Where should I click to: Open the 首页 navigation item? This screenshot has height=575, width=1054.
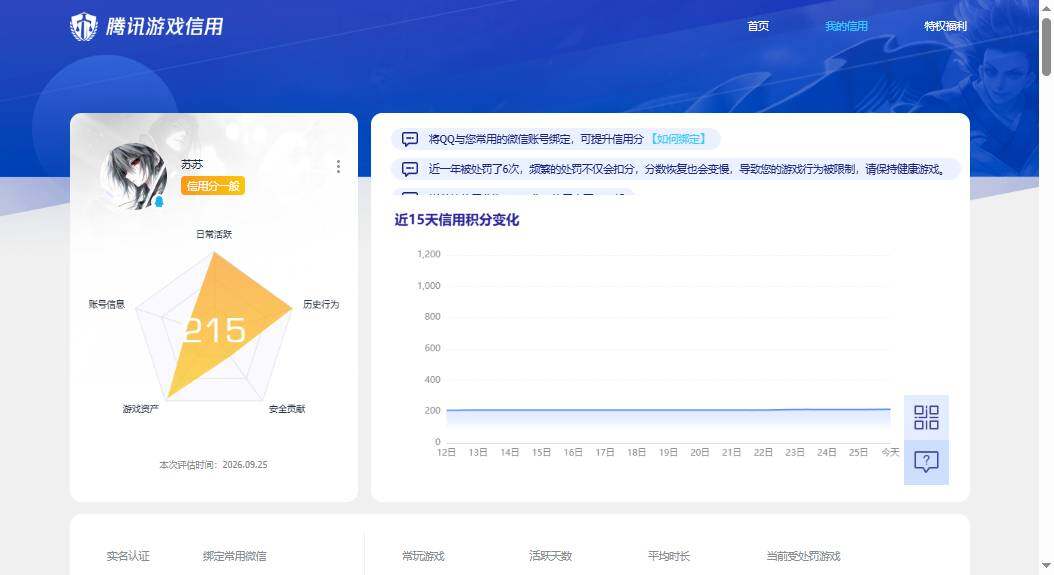(758, 26)
